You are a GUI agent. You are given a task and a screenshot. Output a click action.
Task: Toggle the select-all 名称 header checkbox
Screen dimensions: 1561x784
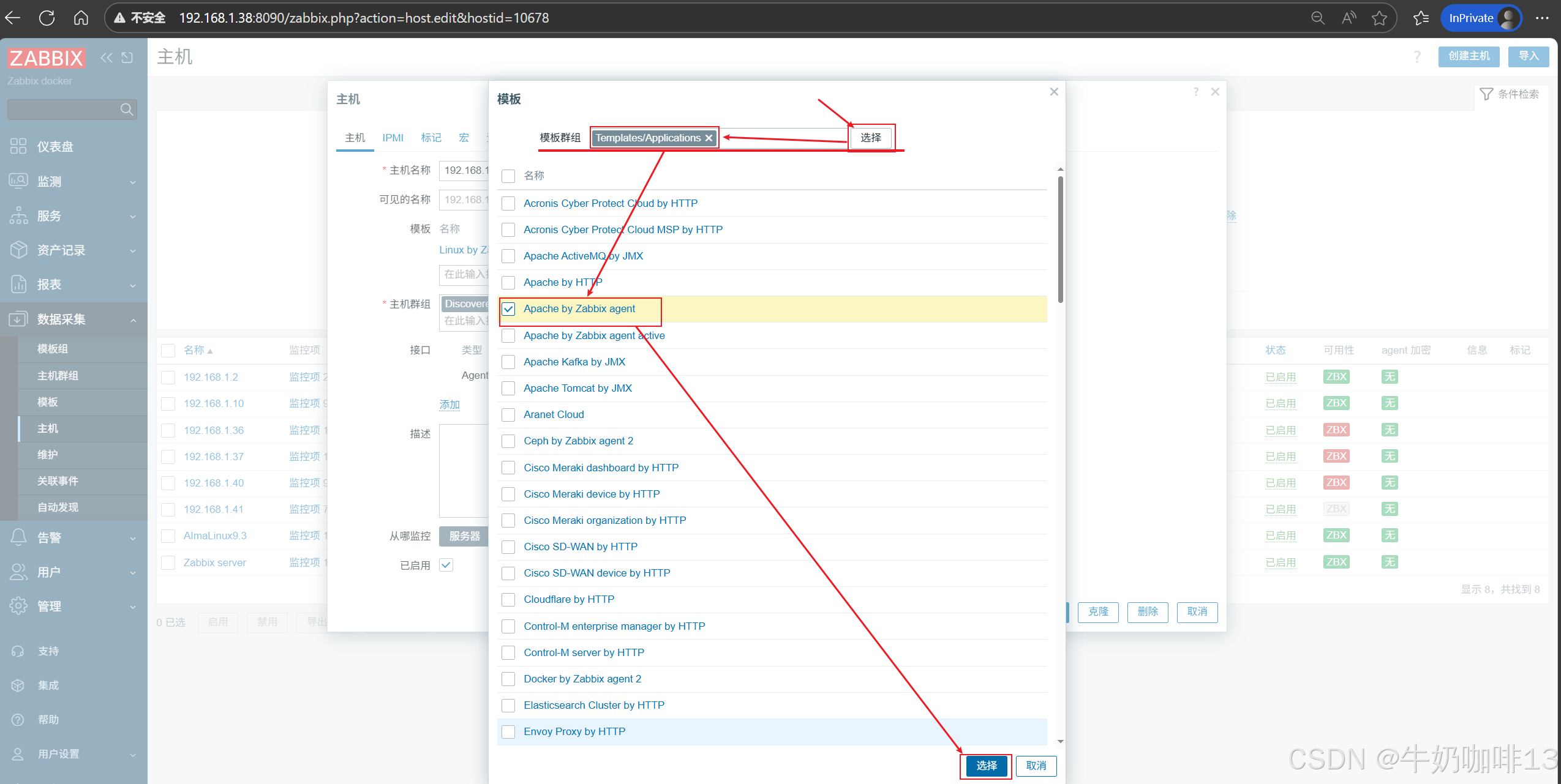(x=508, y=176)
